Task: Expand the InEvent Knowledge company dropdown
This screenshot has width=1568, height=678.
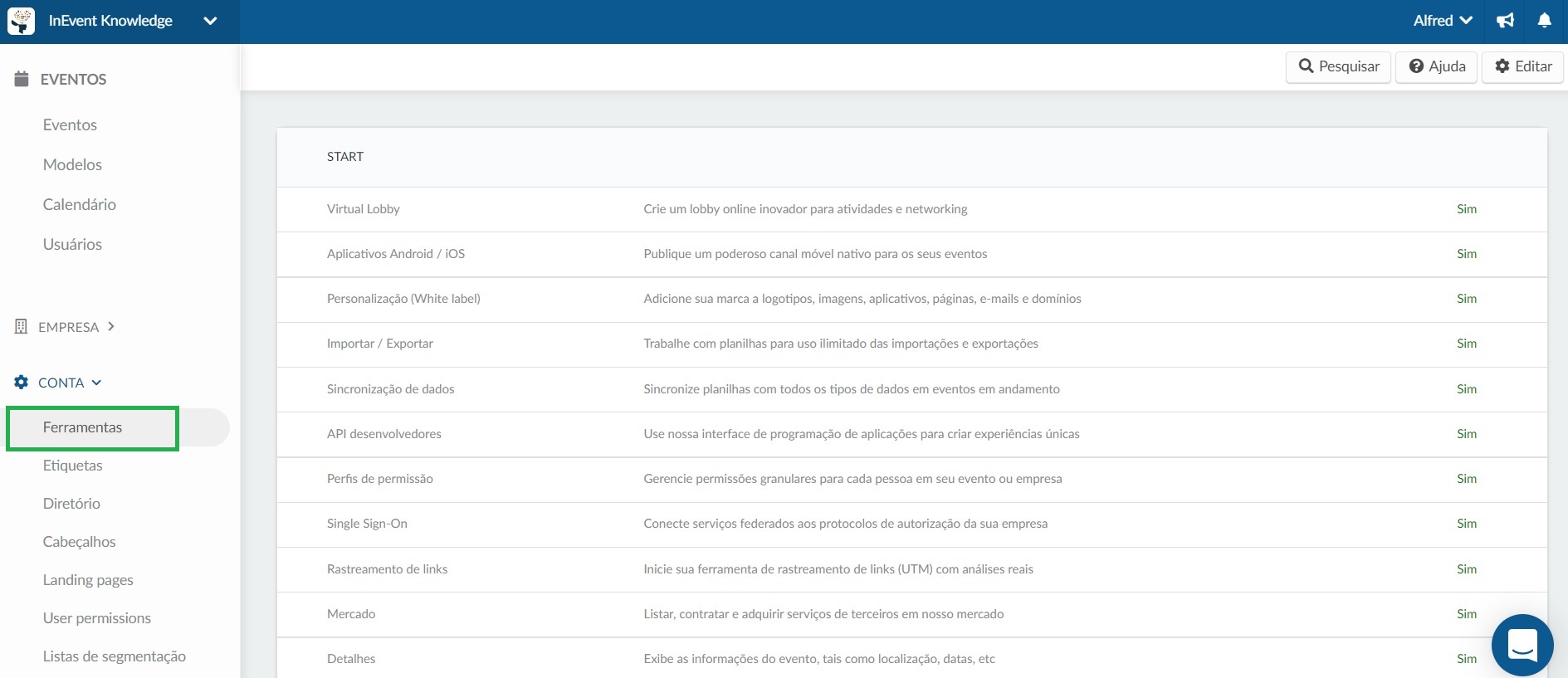Action: (210, 21)
